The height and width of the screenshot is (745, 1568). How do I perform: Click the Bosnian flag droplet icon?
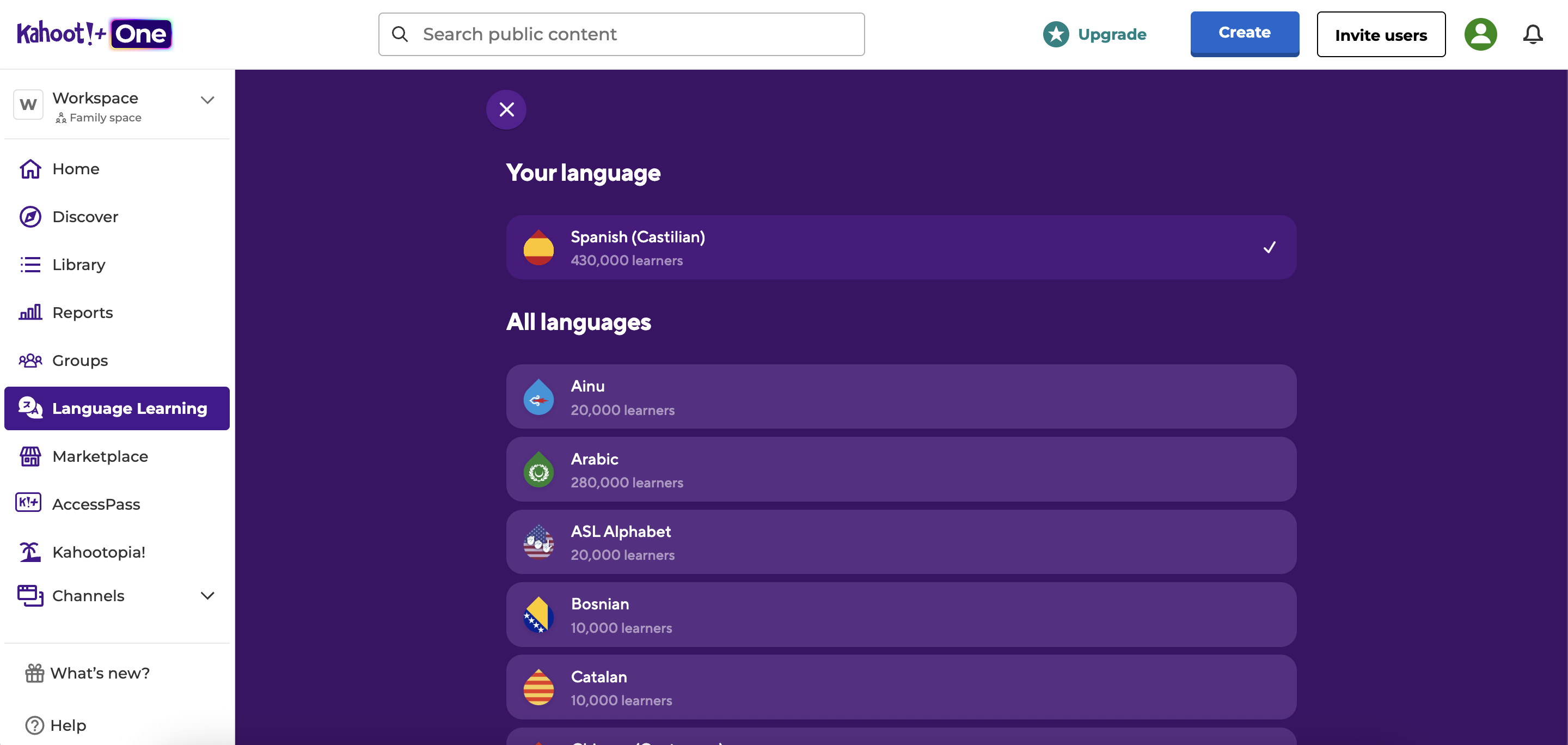[x=538, y=615]
